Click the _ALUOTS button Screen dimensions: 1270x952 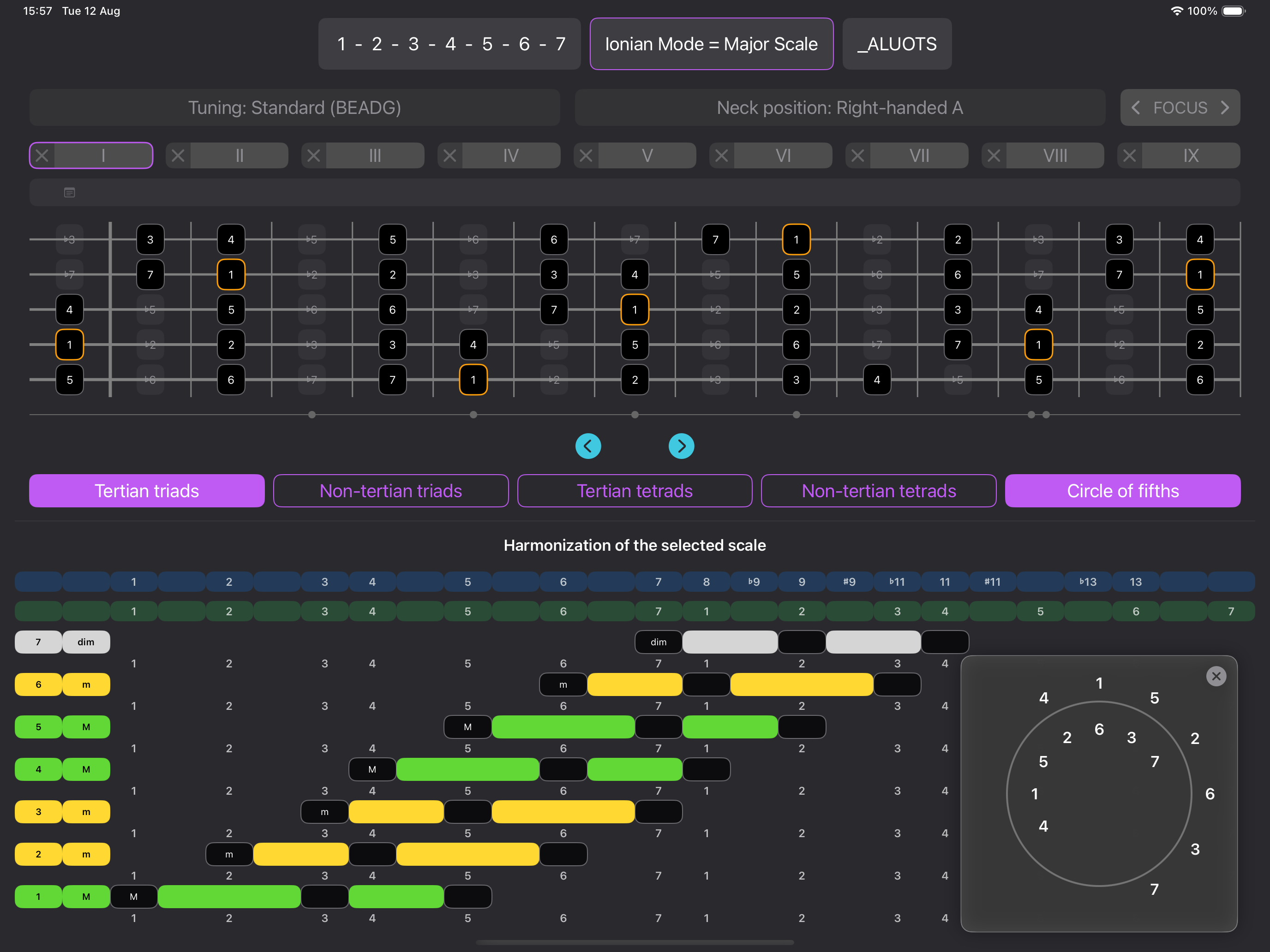(x=897, y=44)
